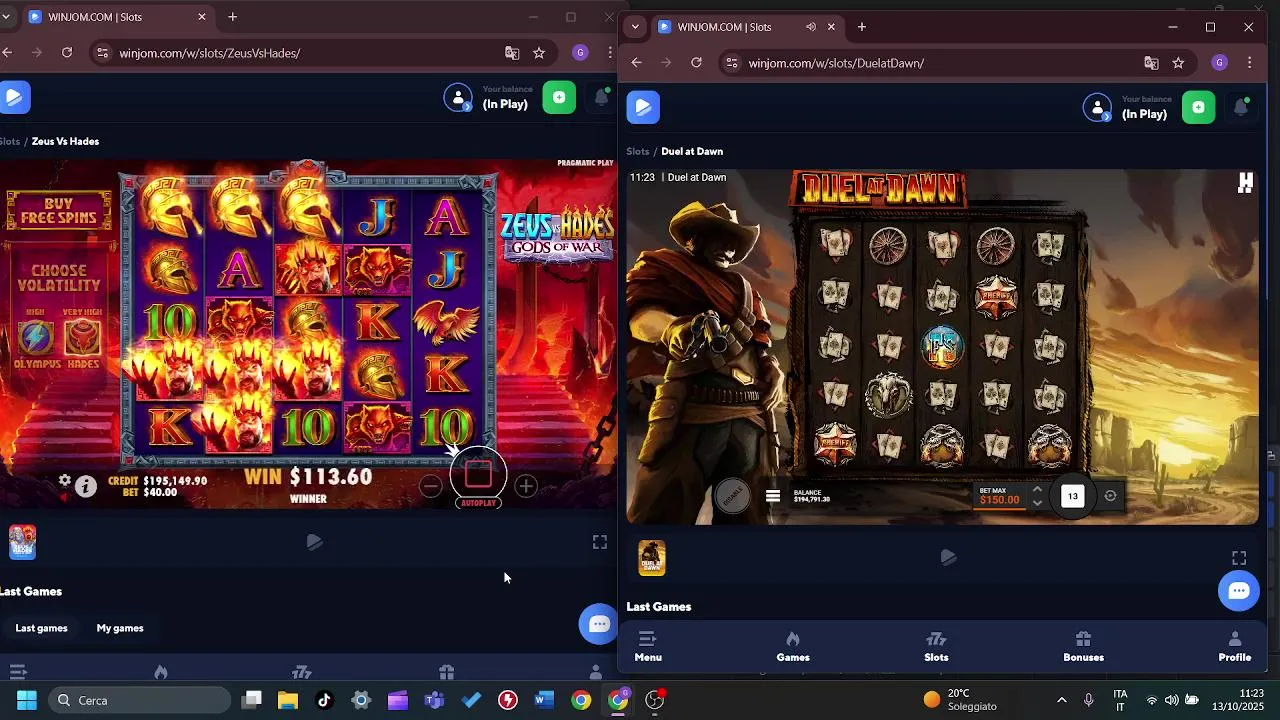Open flame Games icon in left window
Screen dimensions: 1280x720
160,672
